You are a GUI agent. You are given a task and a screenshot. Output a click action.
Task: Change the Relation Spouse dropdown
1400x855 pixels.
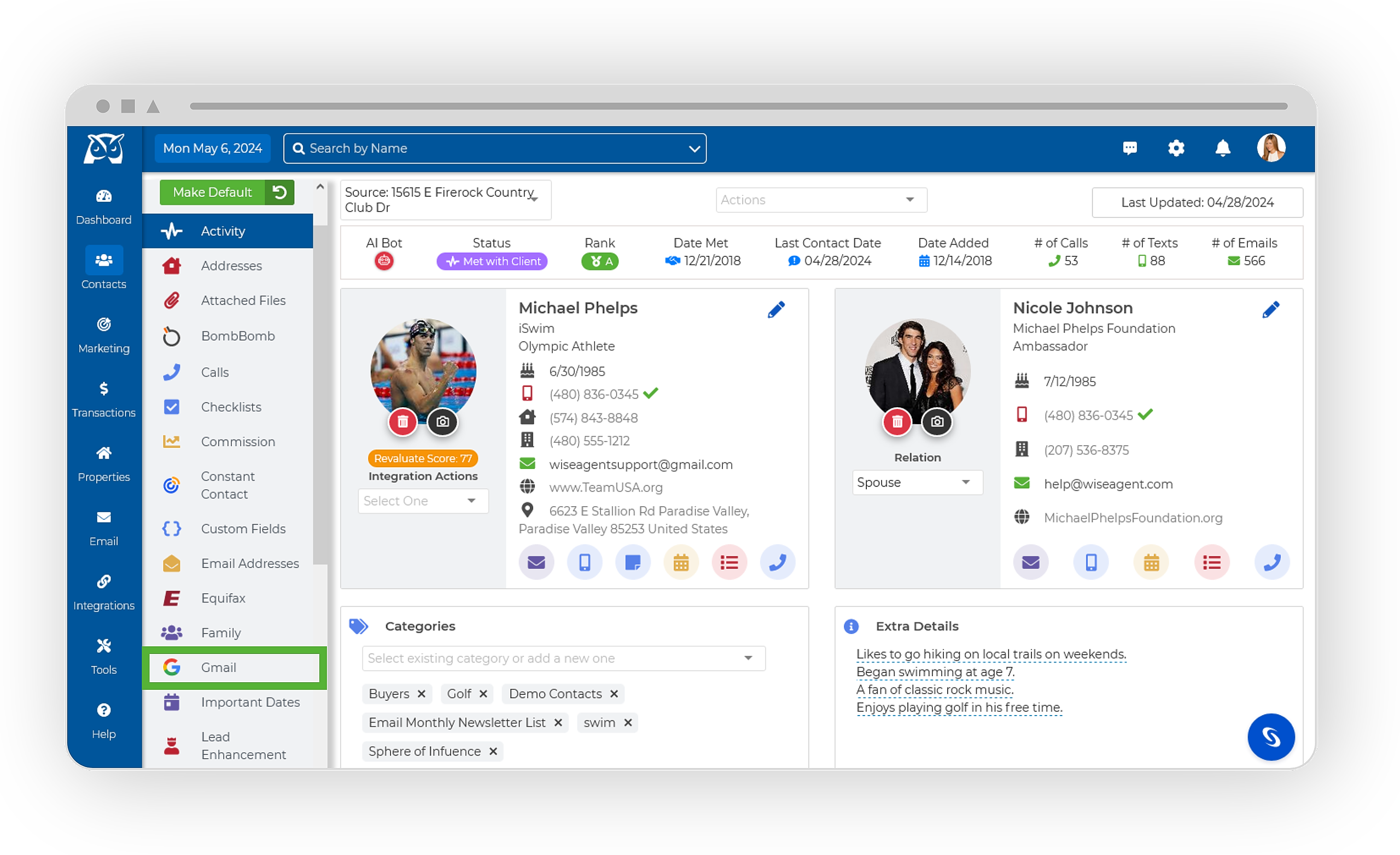[x=917, y=482]
